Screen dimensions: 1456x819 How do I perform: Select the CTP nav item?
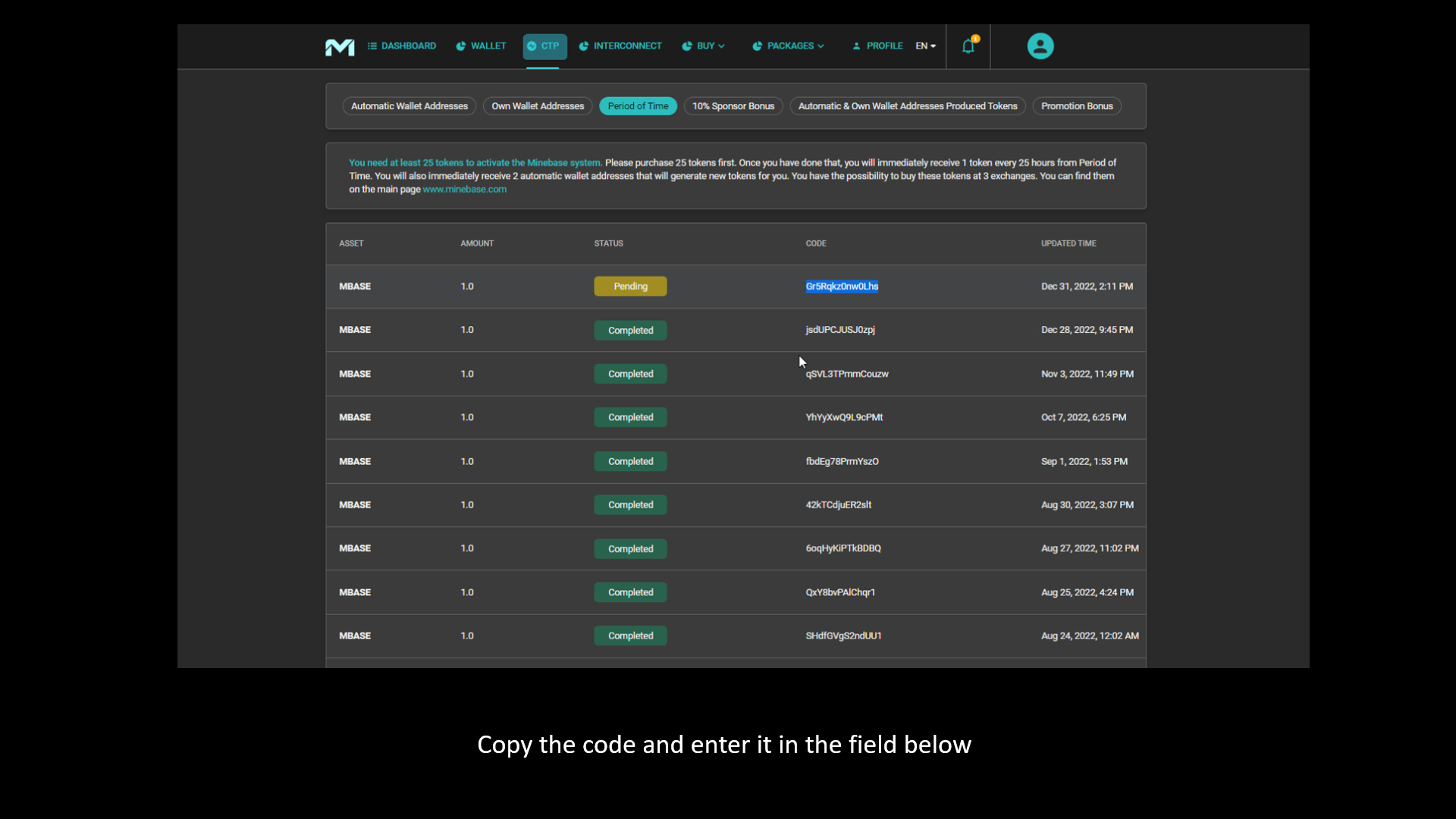point(544,46)
